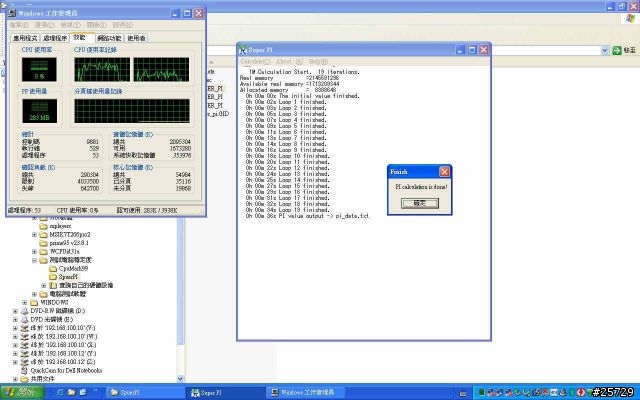Click CPU usage history left graph

102,69
